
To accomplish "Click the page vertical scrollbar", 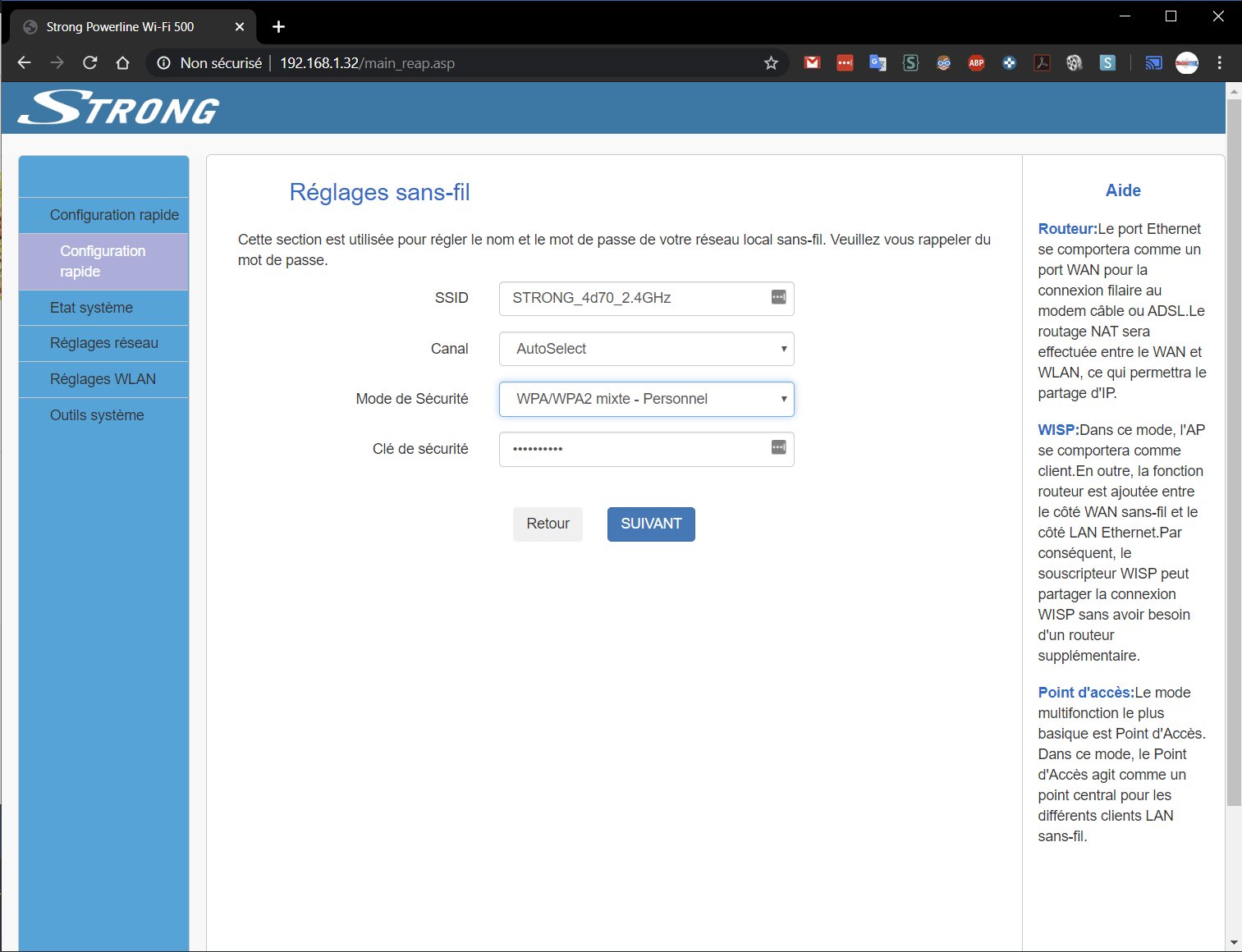I will [x=1233, y=451].
